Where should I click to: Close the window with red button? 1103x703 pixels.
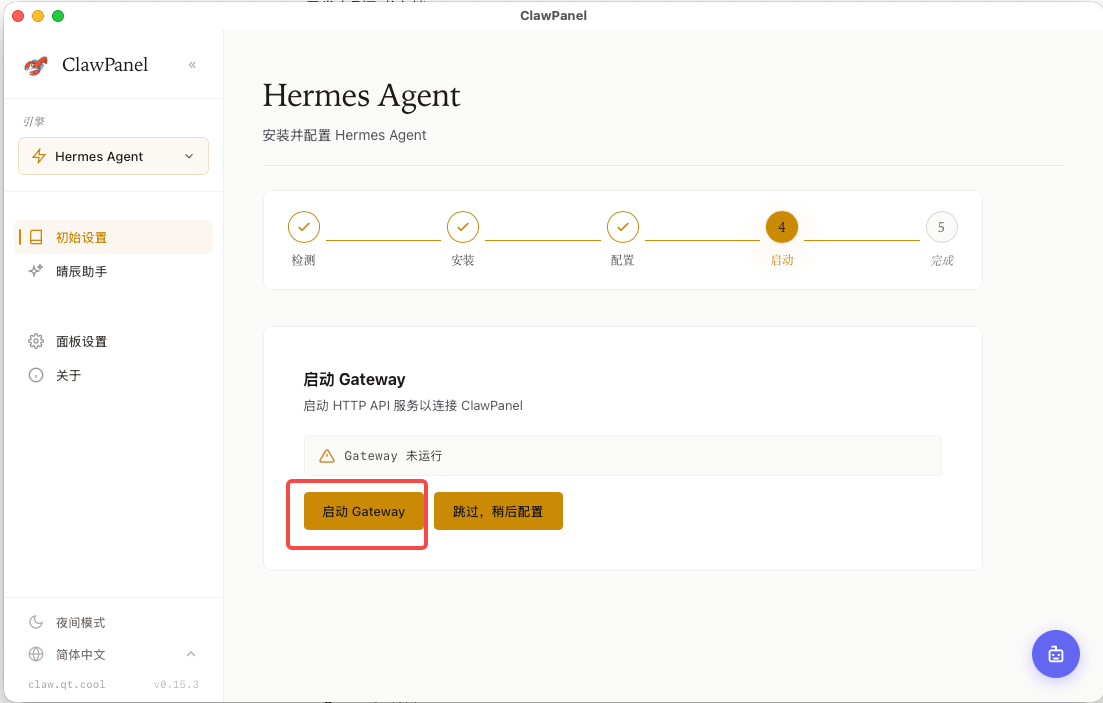[18, 15]
